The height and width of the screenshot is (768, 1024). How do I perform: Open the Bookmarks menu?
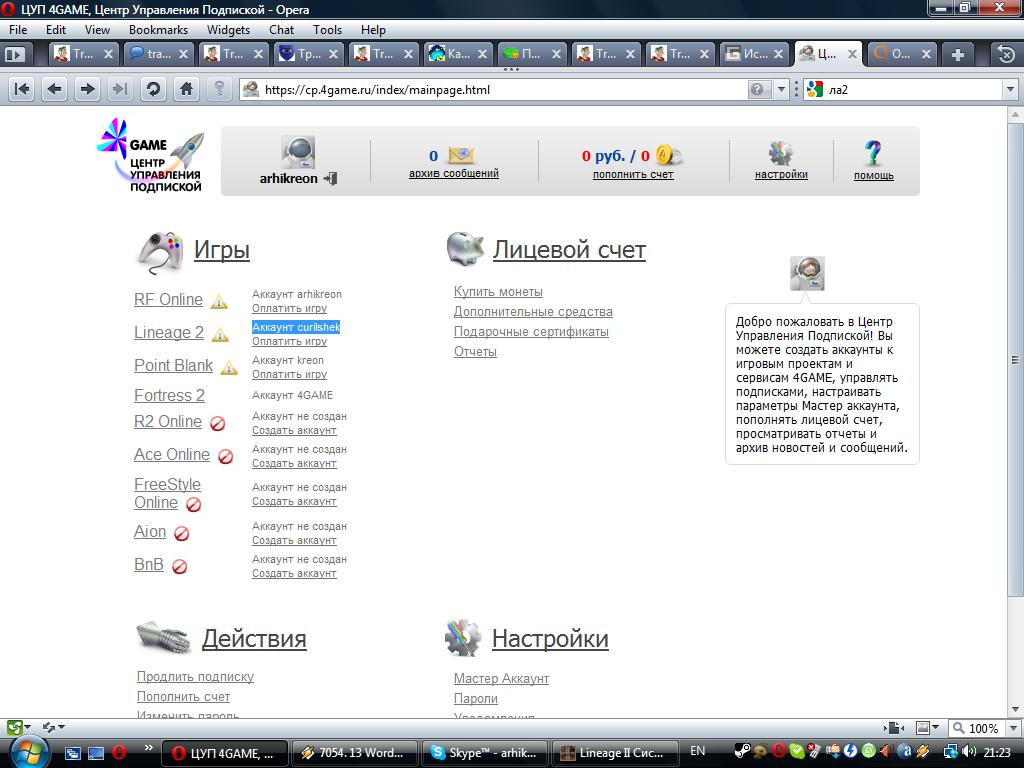(158, 29)
